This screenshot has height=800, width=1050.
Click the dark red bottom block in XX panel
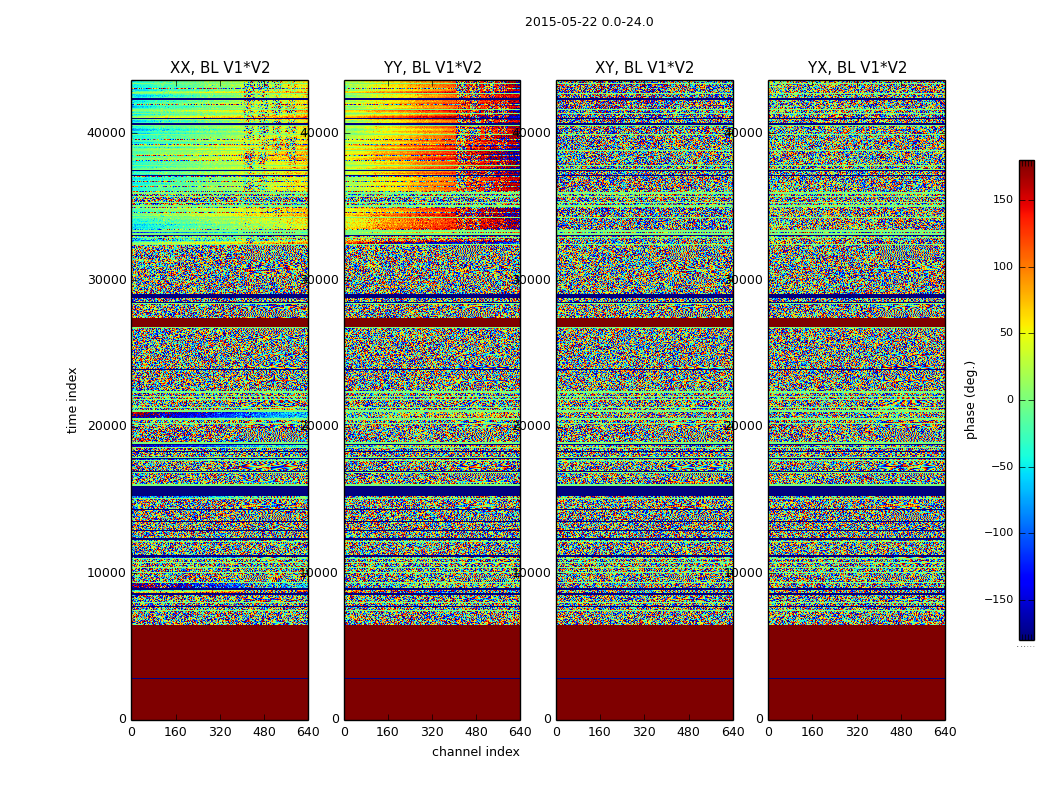(x=220, y=672)
